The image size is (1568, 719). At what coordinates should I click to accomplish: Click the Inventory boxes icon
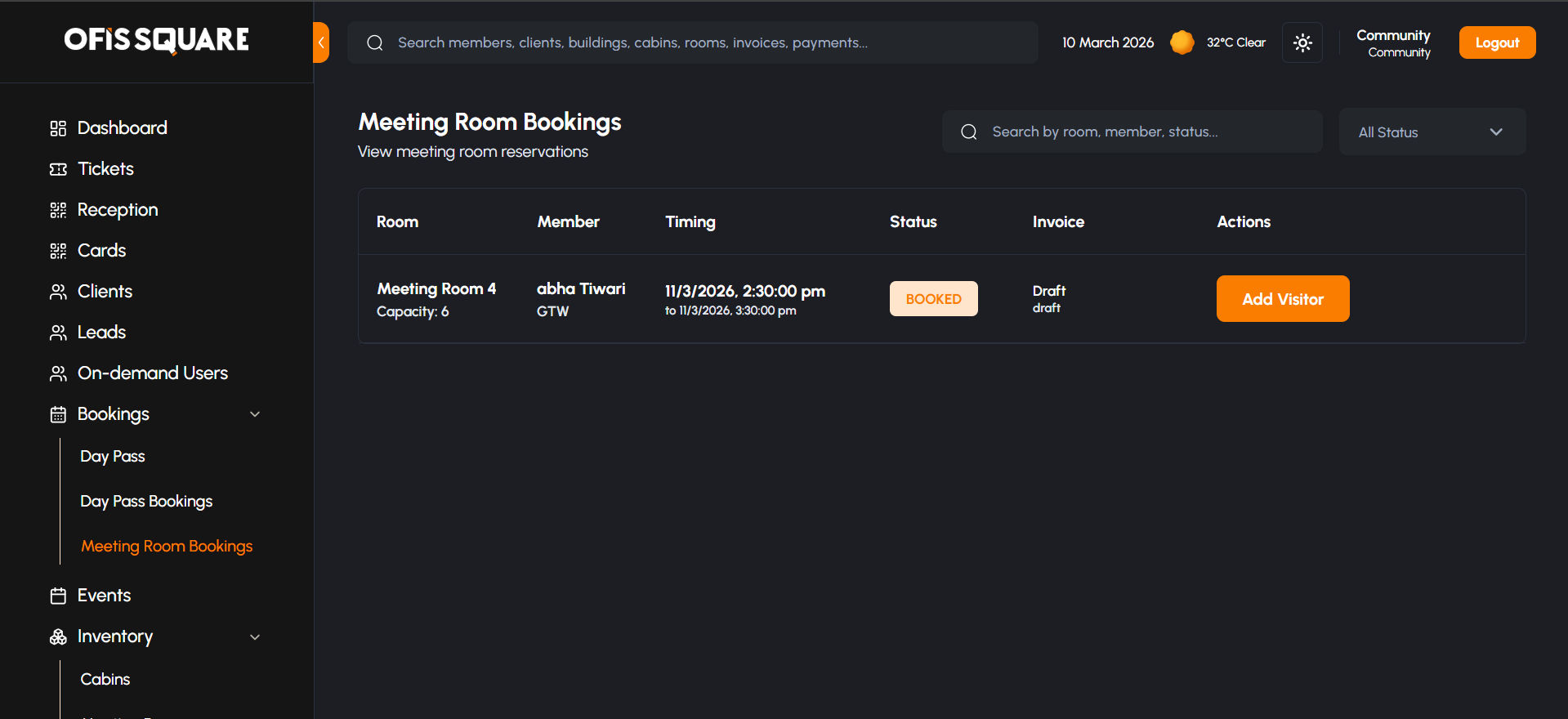[x=58, y=636]
